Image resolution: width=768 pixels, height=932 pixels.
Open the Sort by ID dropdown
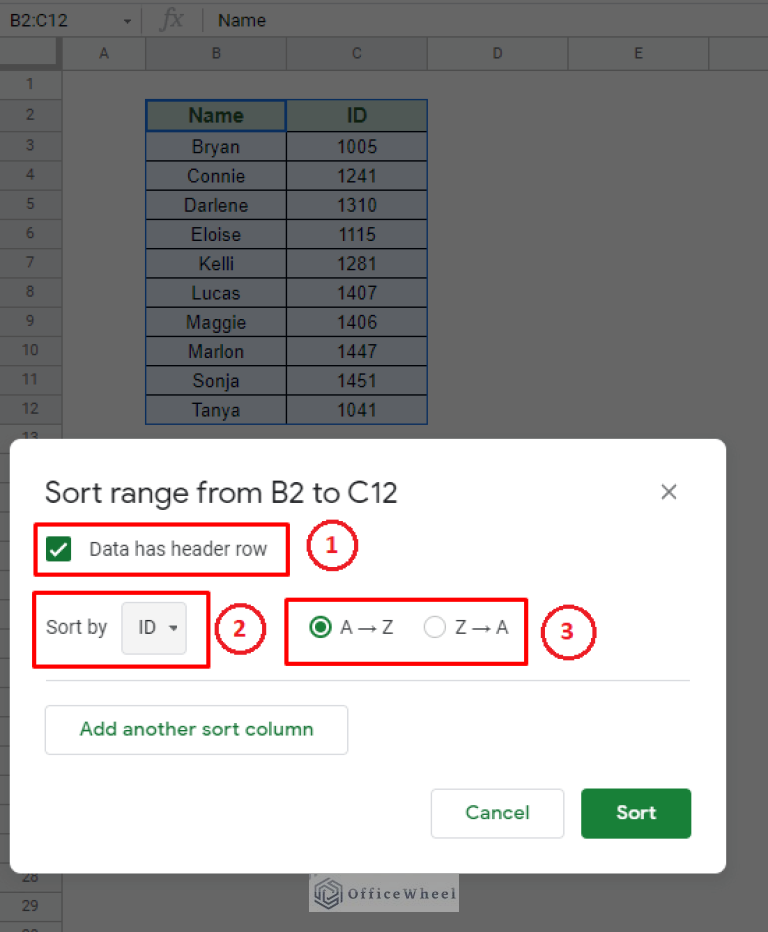point(154,628)
